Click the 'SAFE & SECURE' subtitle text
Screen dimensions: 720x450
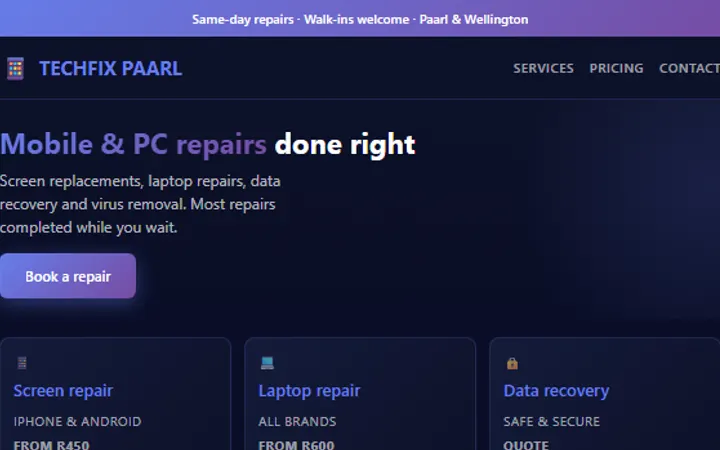pos(551,422)
